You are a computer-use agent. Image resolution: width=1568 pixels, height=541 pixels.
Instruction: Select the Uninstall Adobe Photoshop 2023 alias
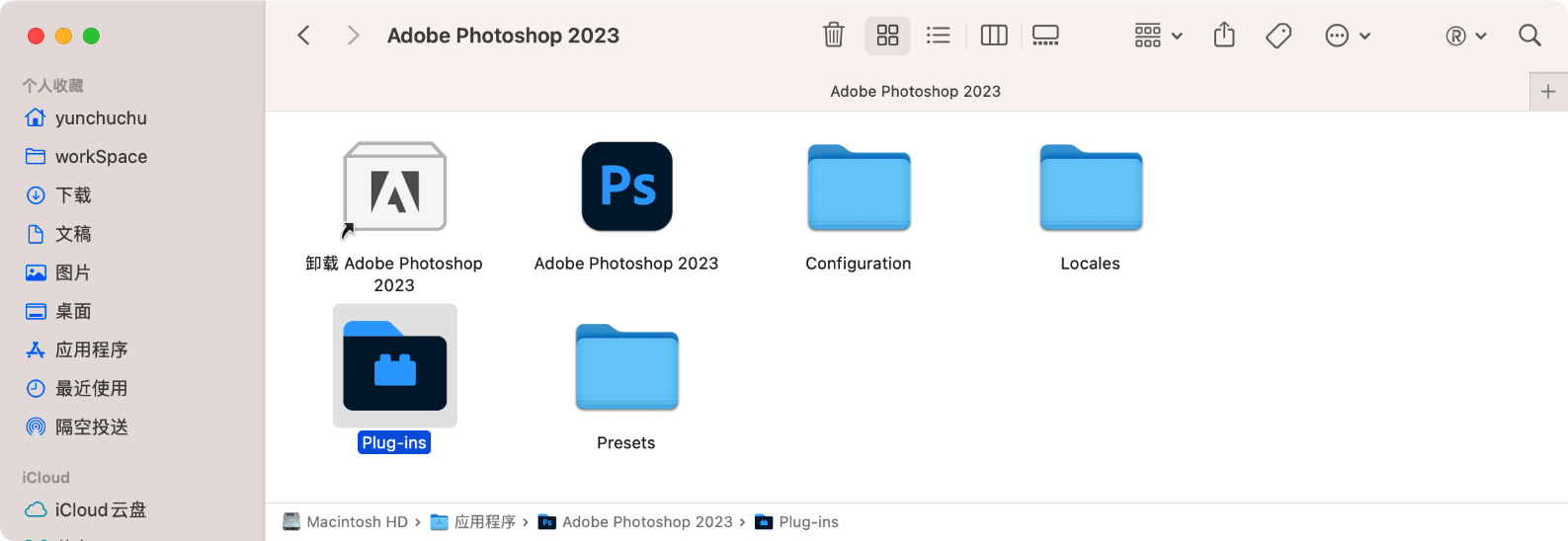(x=394, y=187)
